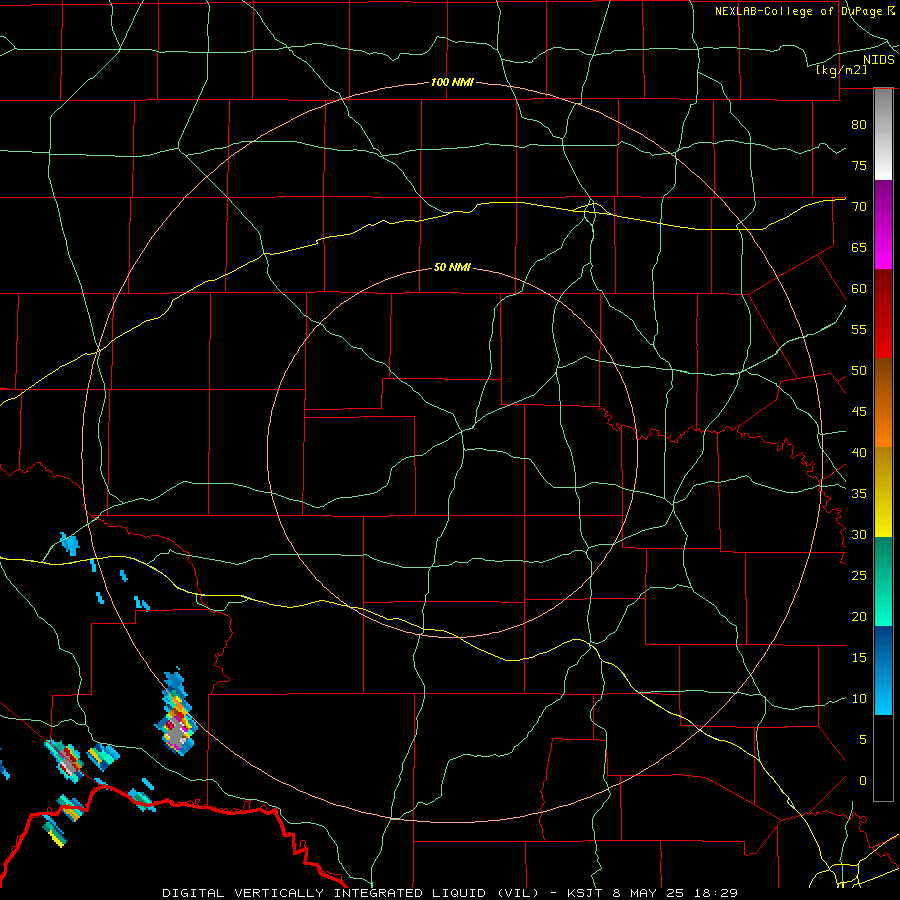Viewport: 900px width, 900px height.
Task: Click the 5 value on the scale
Action: (x=863, y=739)
